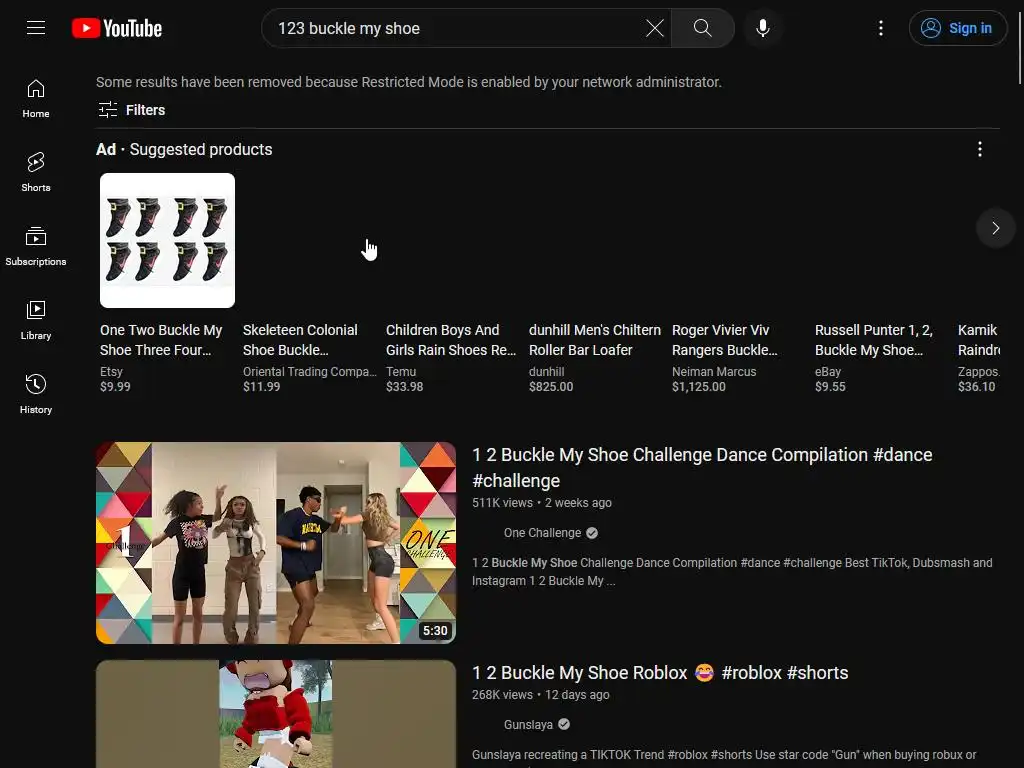Click '268K views • 12 days ago' text
Image resolution: width=1024 pixels, height=768 pixels.
tap(541, 695)
